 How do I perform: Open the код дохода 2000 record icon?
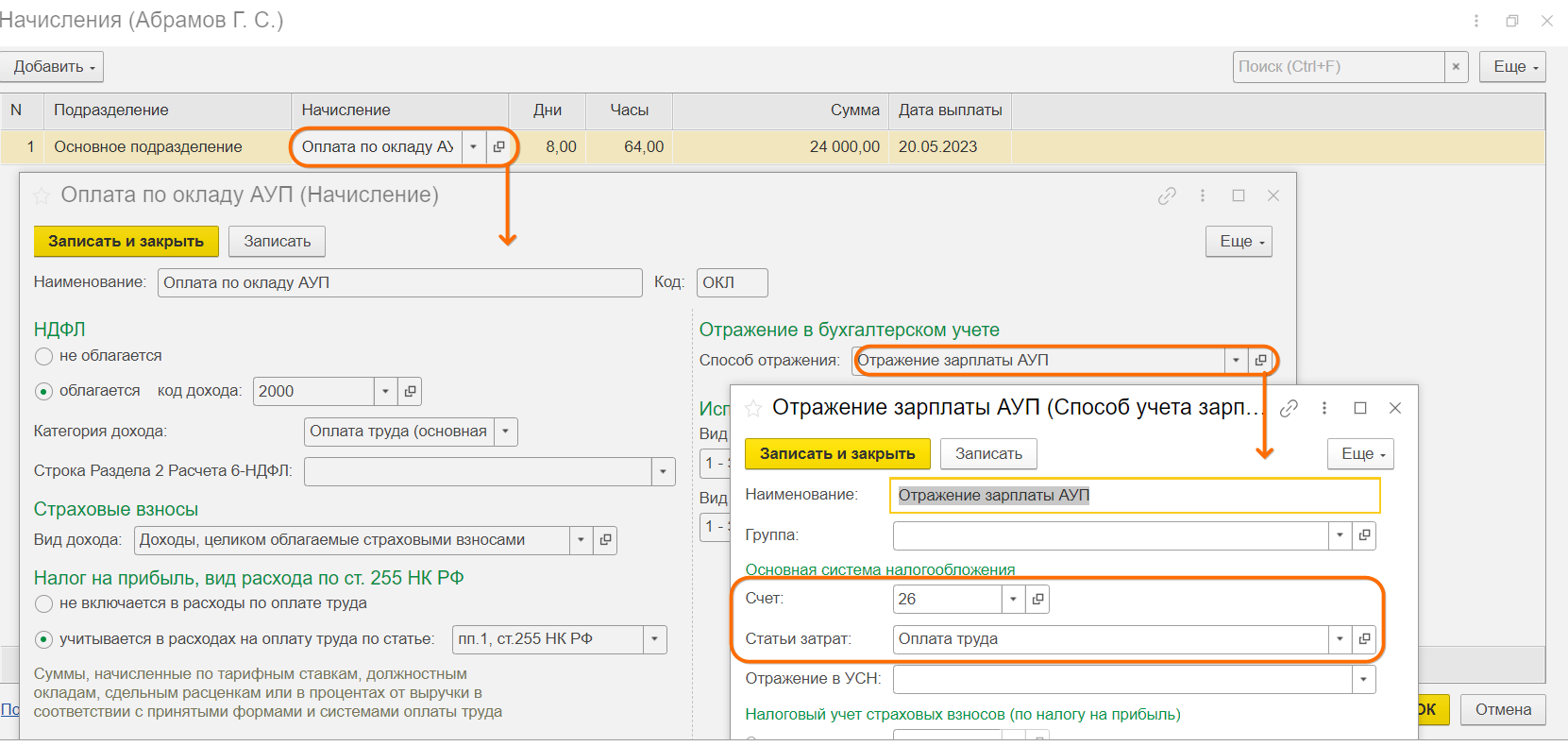410,391
